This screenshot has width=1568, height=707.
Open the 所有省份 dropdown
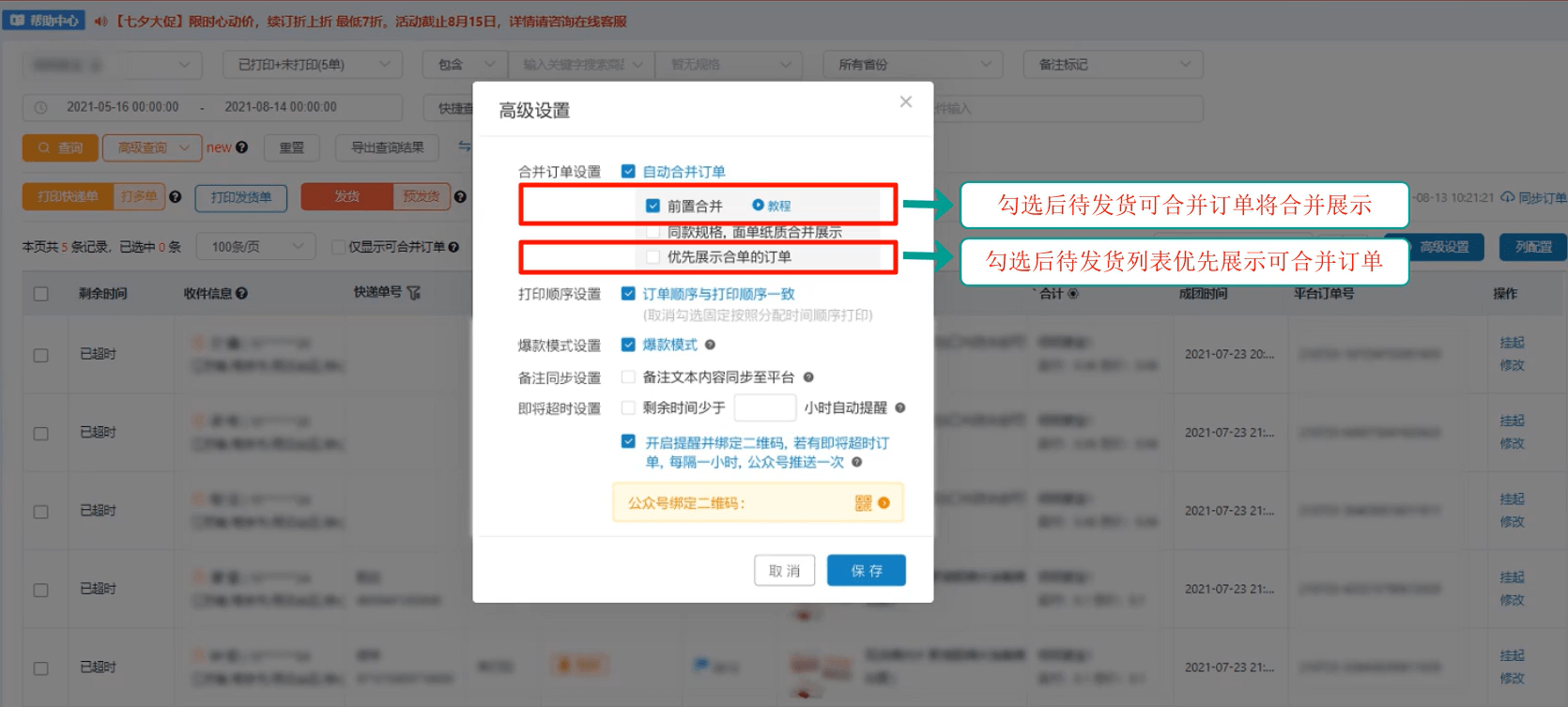[x=914, y=65]
